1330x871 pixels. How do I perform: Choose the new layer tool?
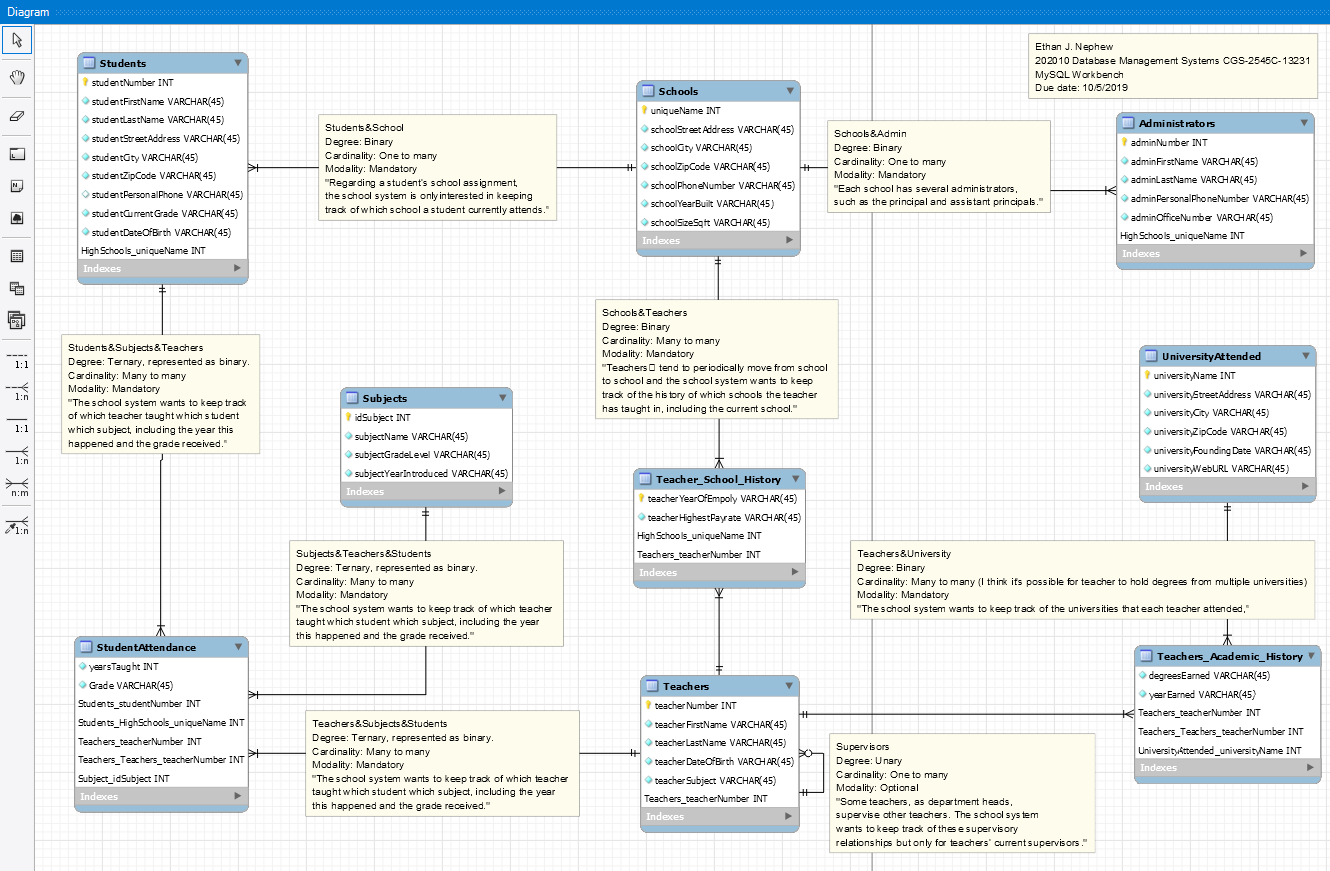17,155
